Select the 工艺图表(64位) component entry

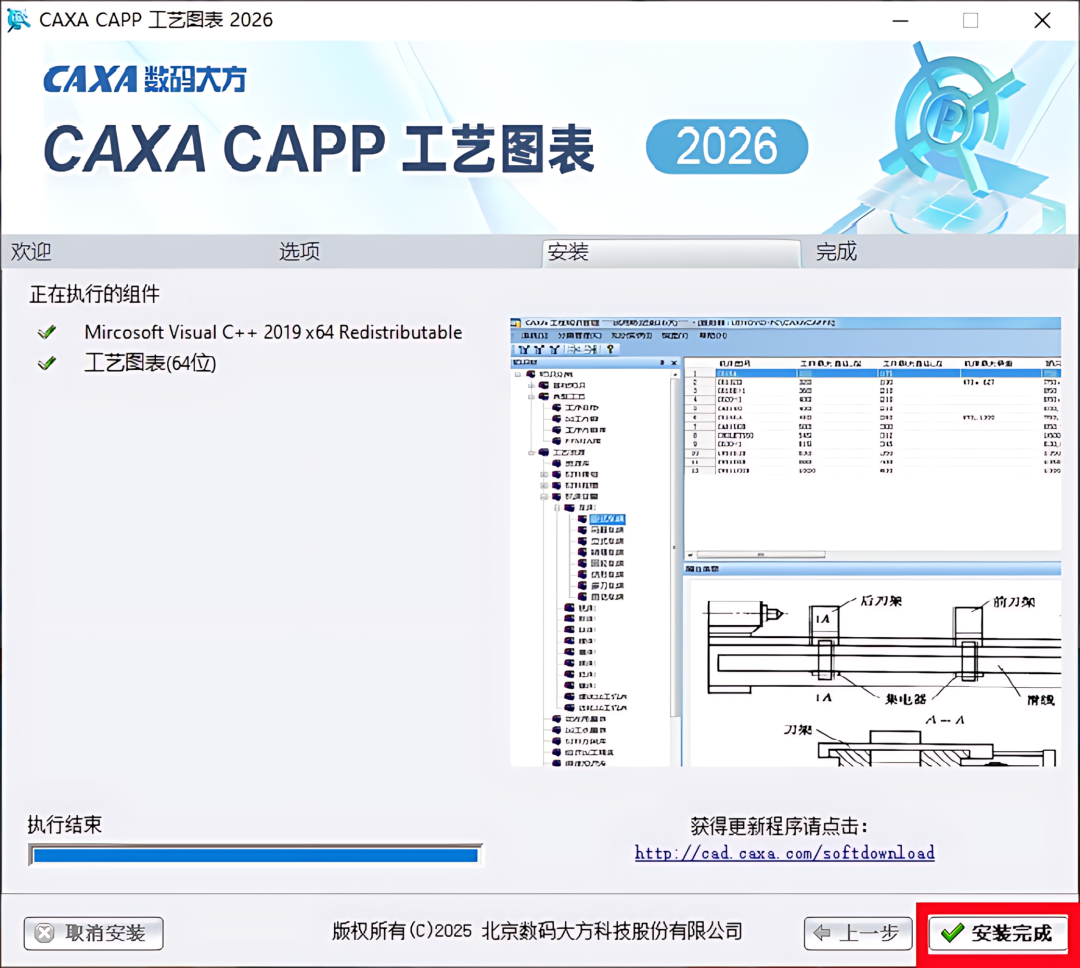point(150,363)
